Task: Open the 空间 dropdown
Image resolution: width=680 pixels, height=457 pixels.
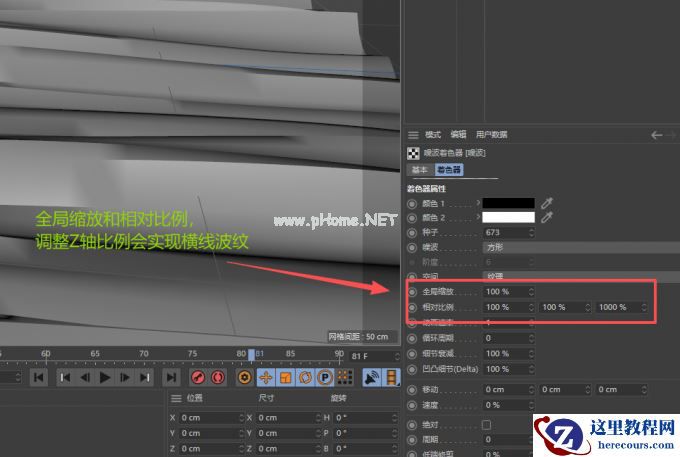Action: coord(581,276)
